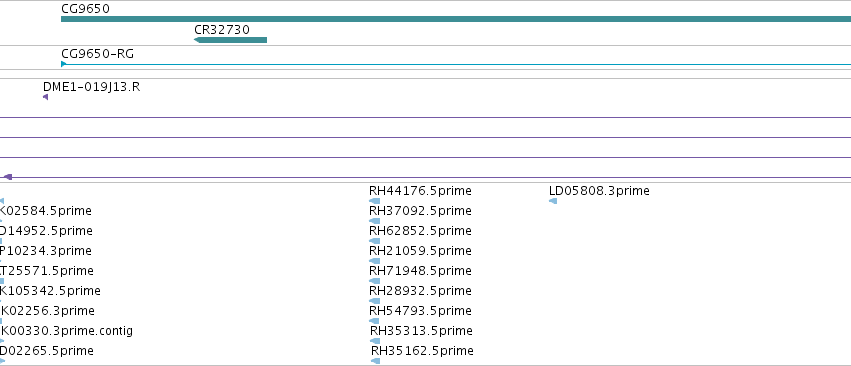
Task: Select the RH44176.5prime EST arrow
Action: click(x=374, y=201)
